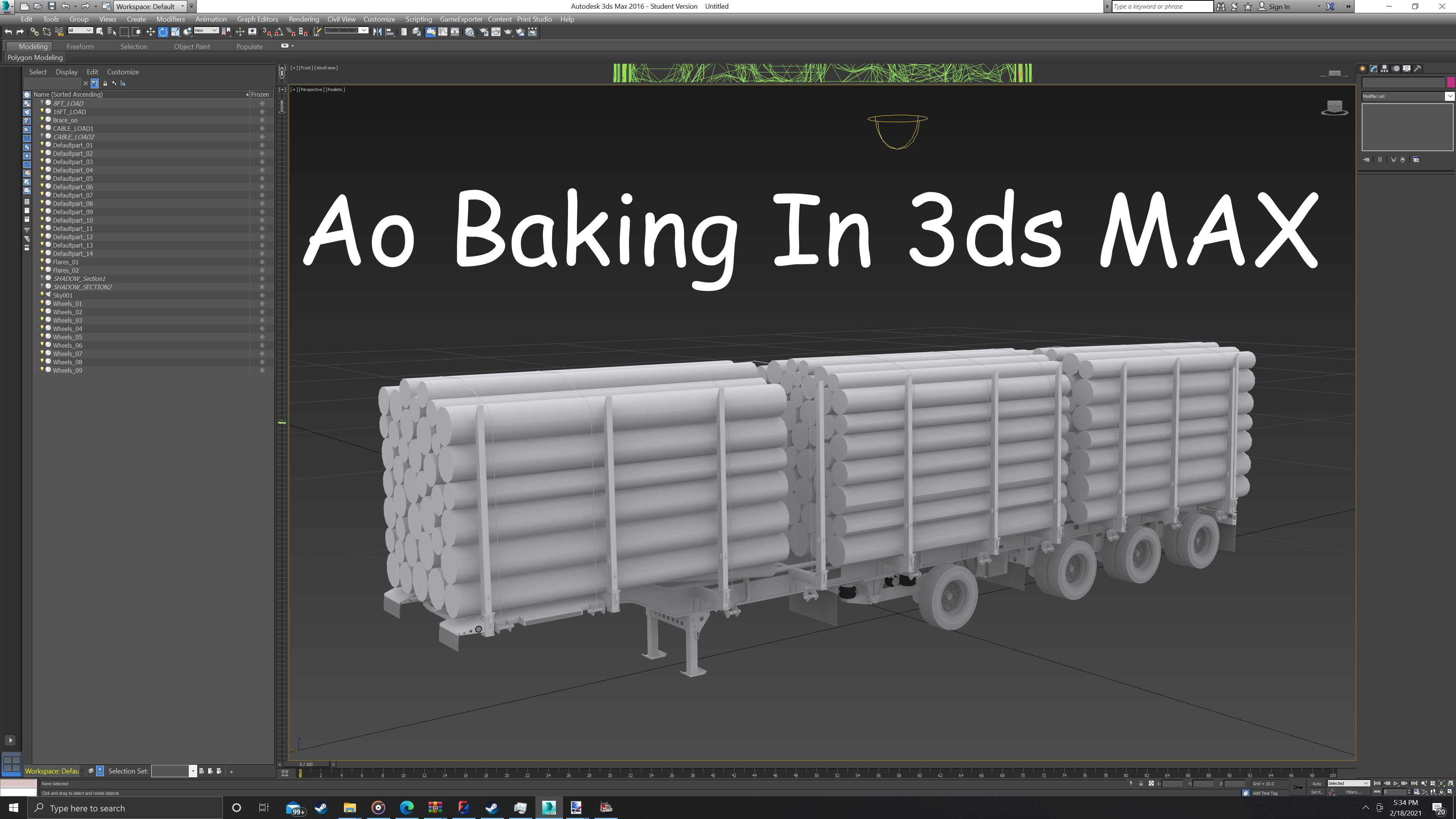
Task: Click the Render Production teapot icon
Action: pyautogui.click(x=508, y=31)
